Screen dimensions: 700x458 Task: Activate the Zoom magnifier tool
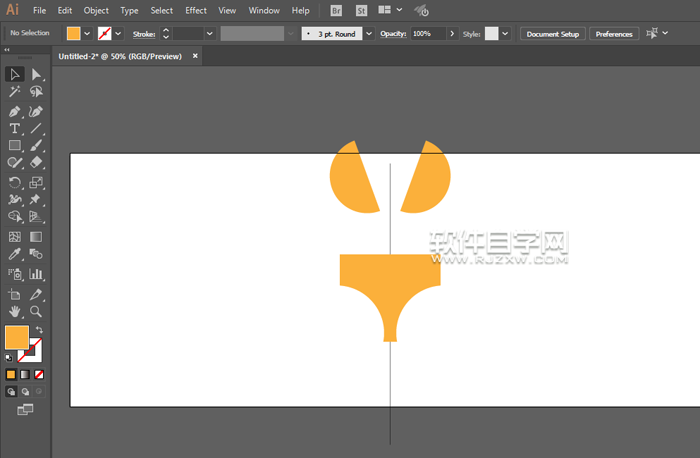(x=36, y=311)
